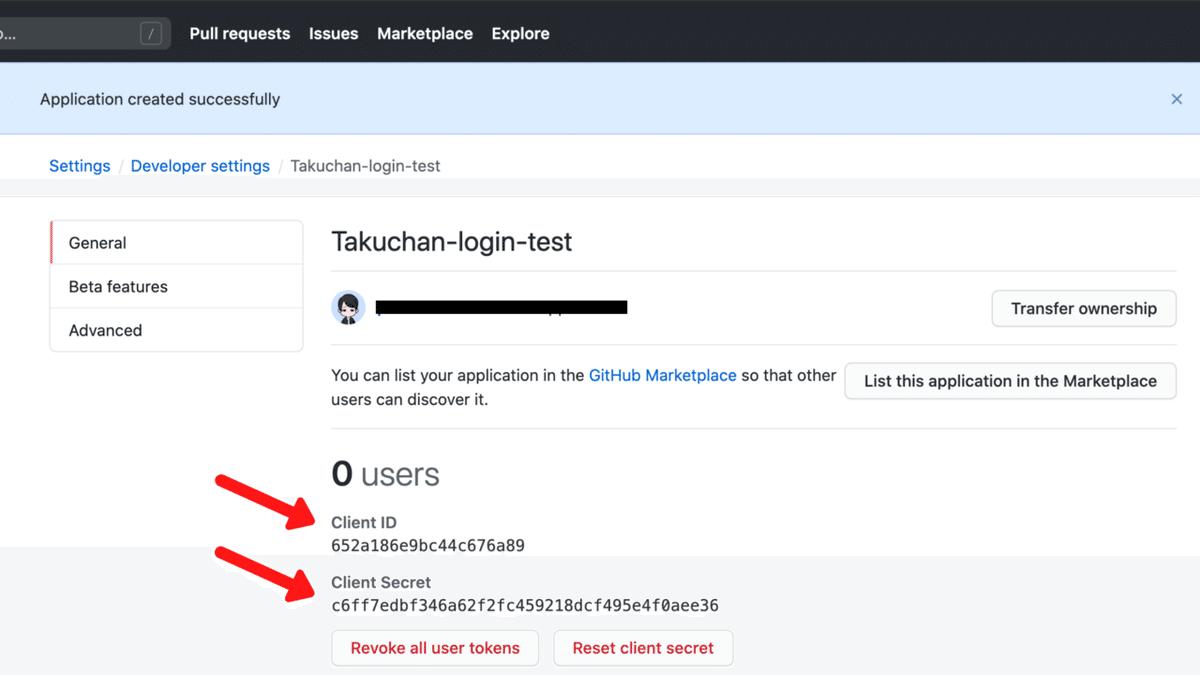Click the '0 users' count text

pos(385,474)
